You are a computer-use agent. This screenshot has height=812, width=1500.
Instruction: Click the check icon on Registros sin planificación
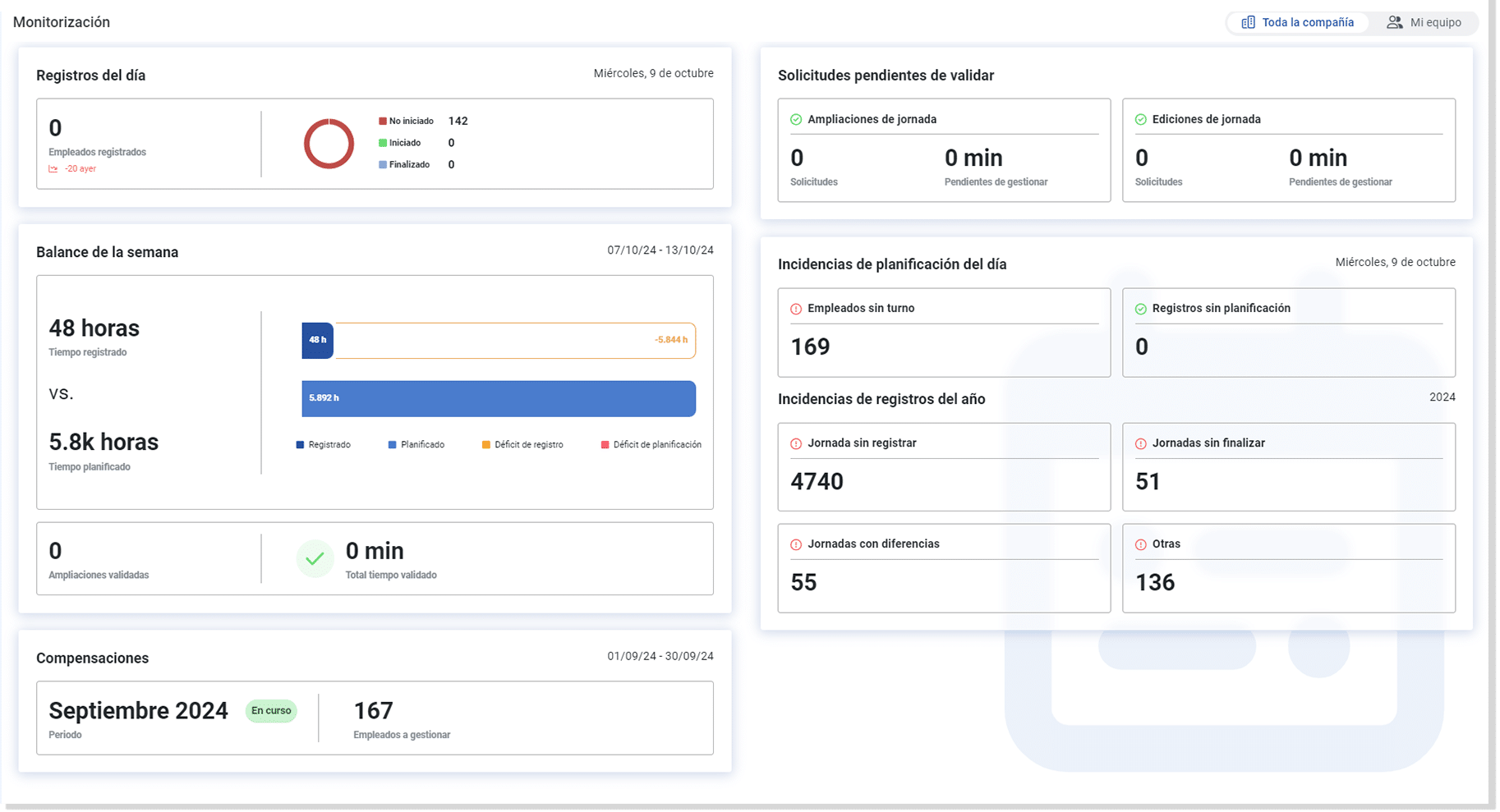(1140, 309)
